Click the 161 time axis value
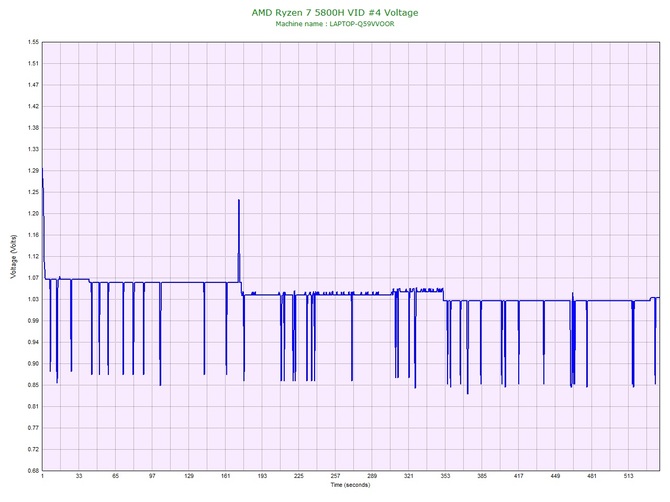 pyautogui.click(x=226, y=476)
